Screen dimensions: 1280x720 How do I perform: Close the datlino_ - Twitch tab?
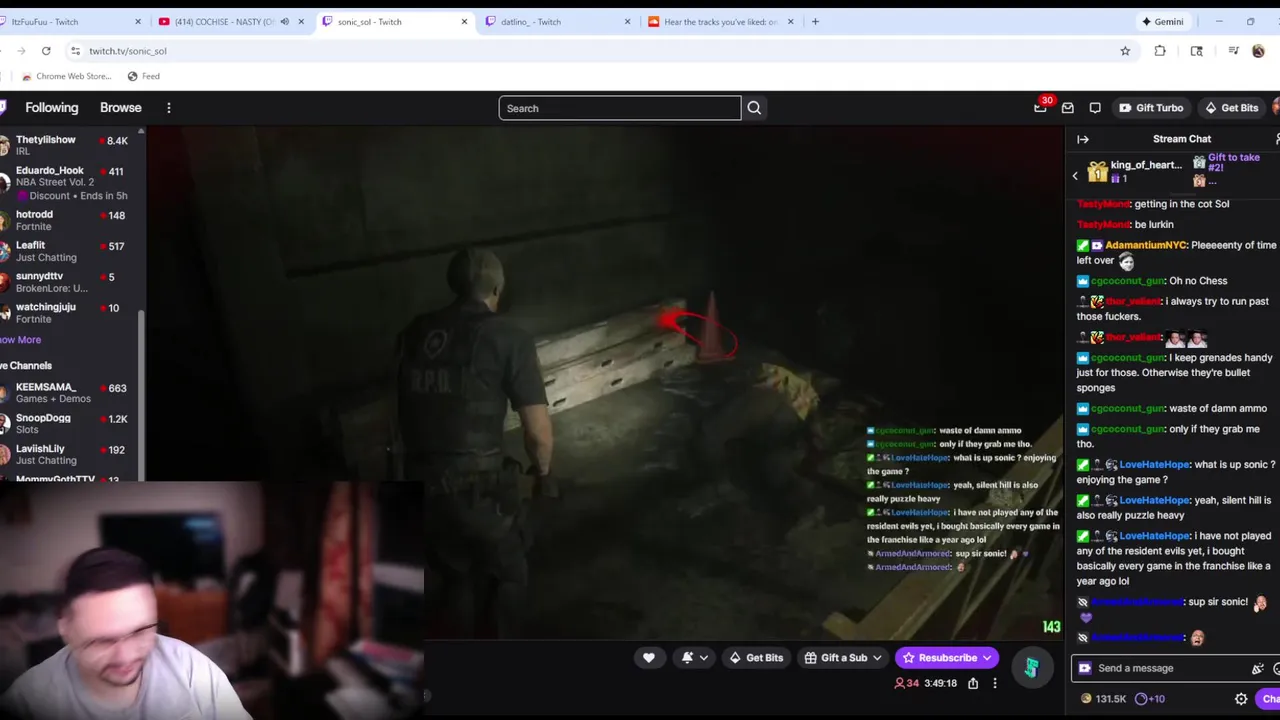(x=627, y=22)
